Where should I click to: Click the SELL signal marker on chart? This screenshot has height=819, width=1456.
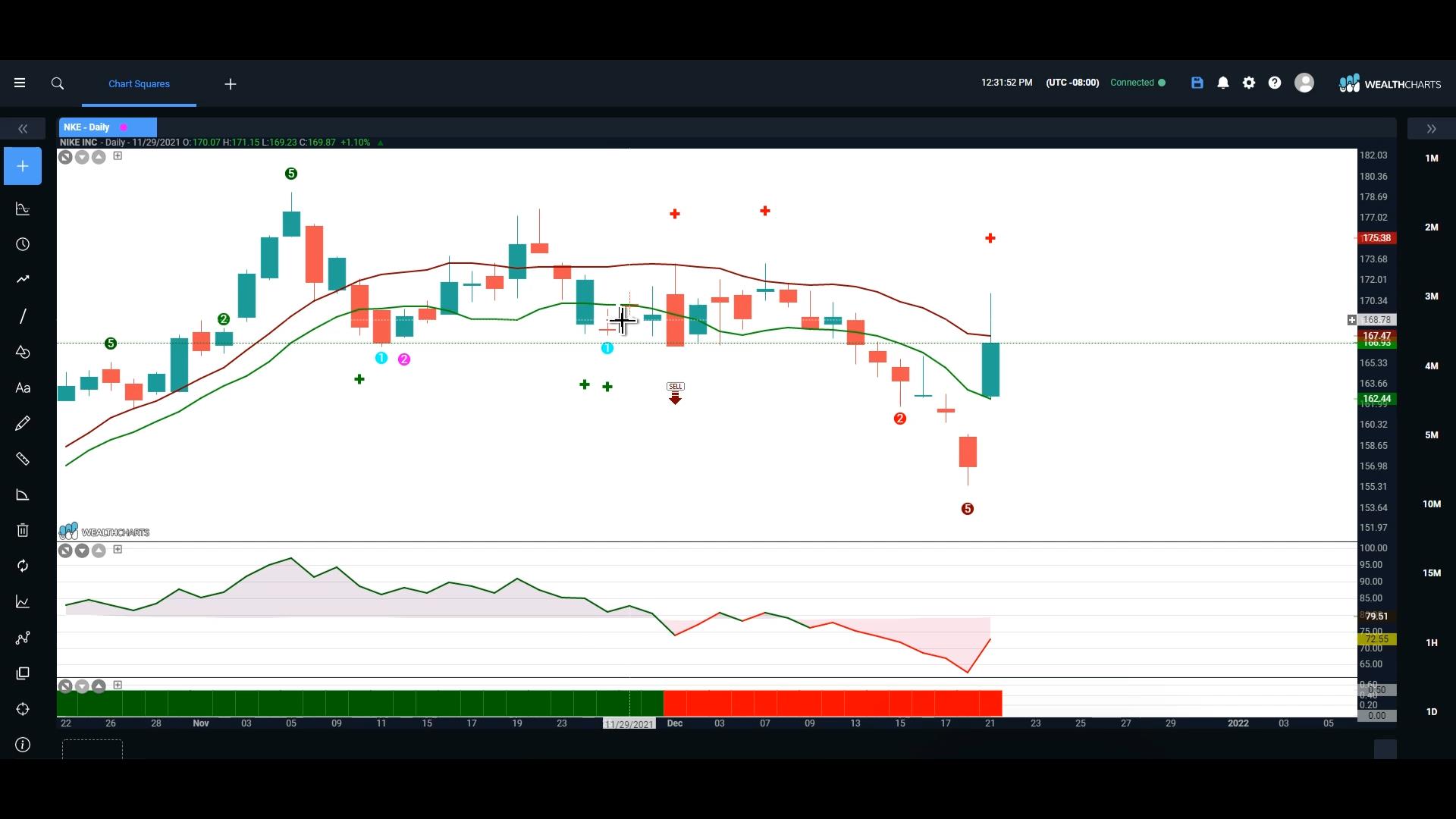(x=675, y=393)
